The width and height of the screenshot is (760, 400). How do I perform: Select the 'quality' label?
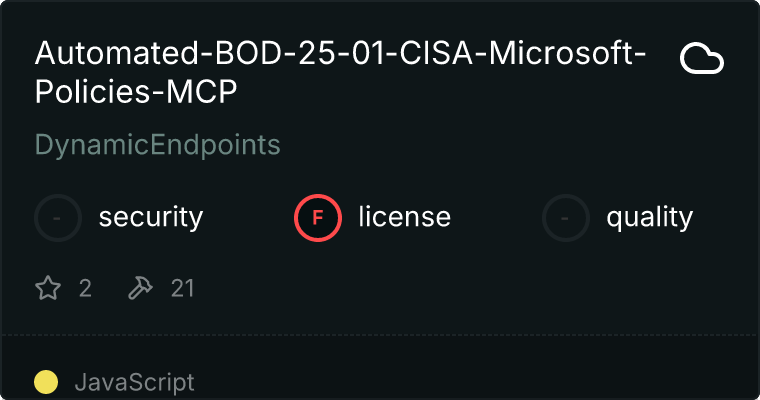tap(649, 217)
